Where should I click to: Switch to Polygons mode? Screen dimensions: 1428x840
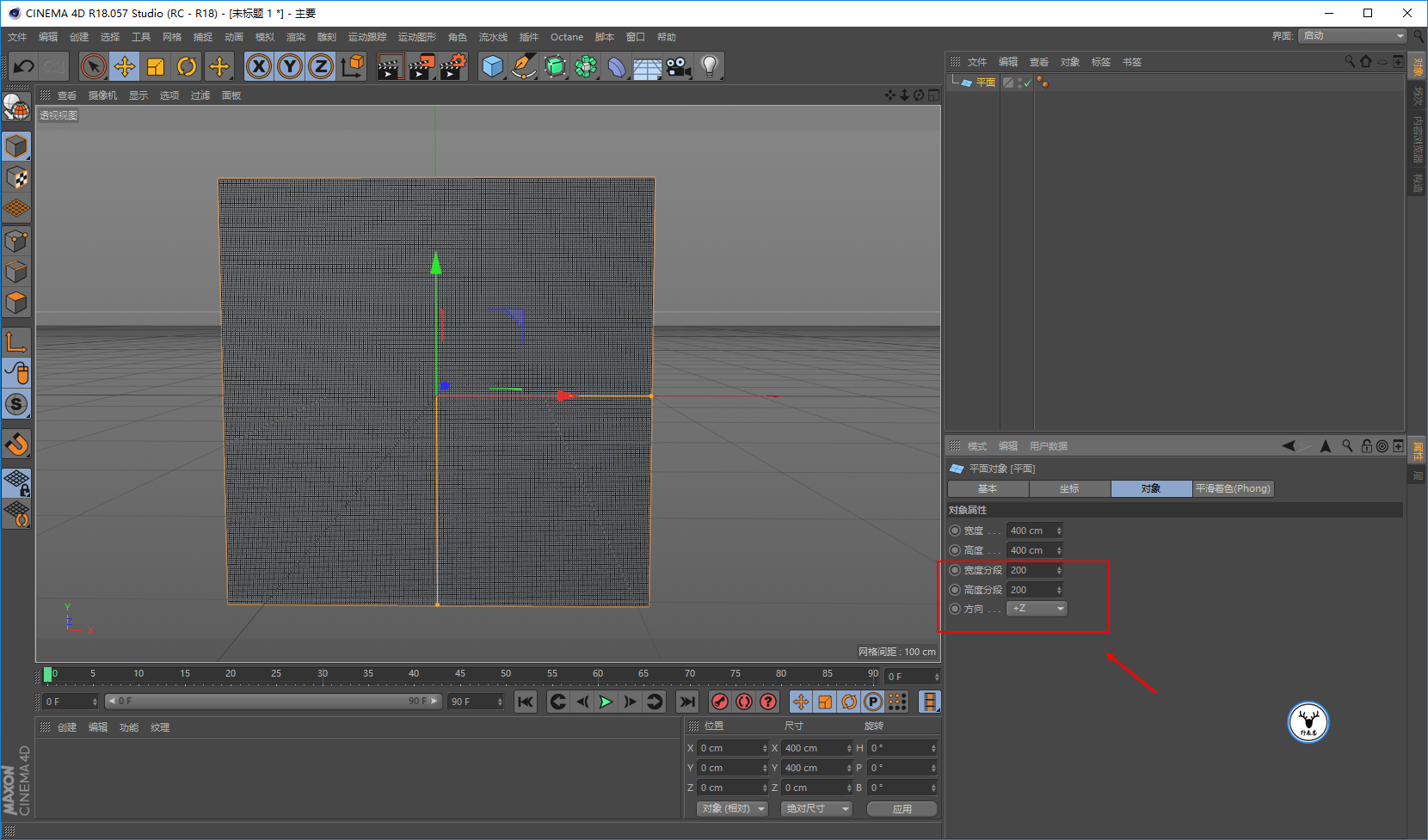(x=16, y=303)
